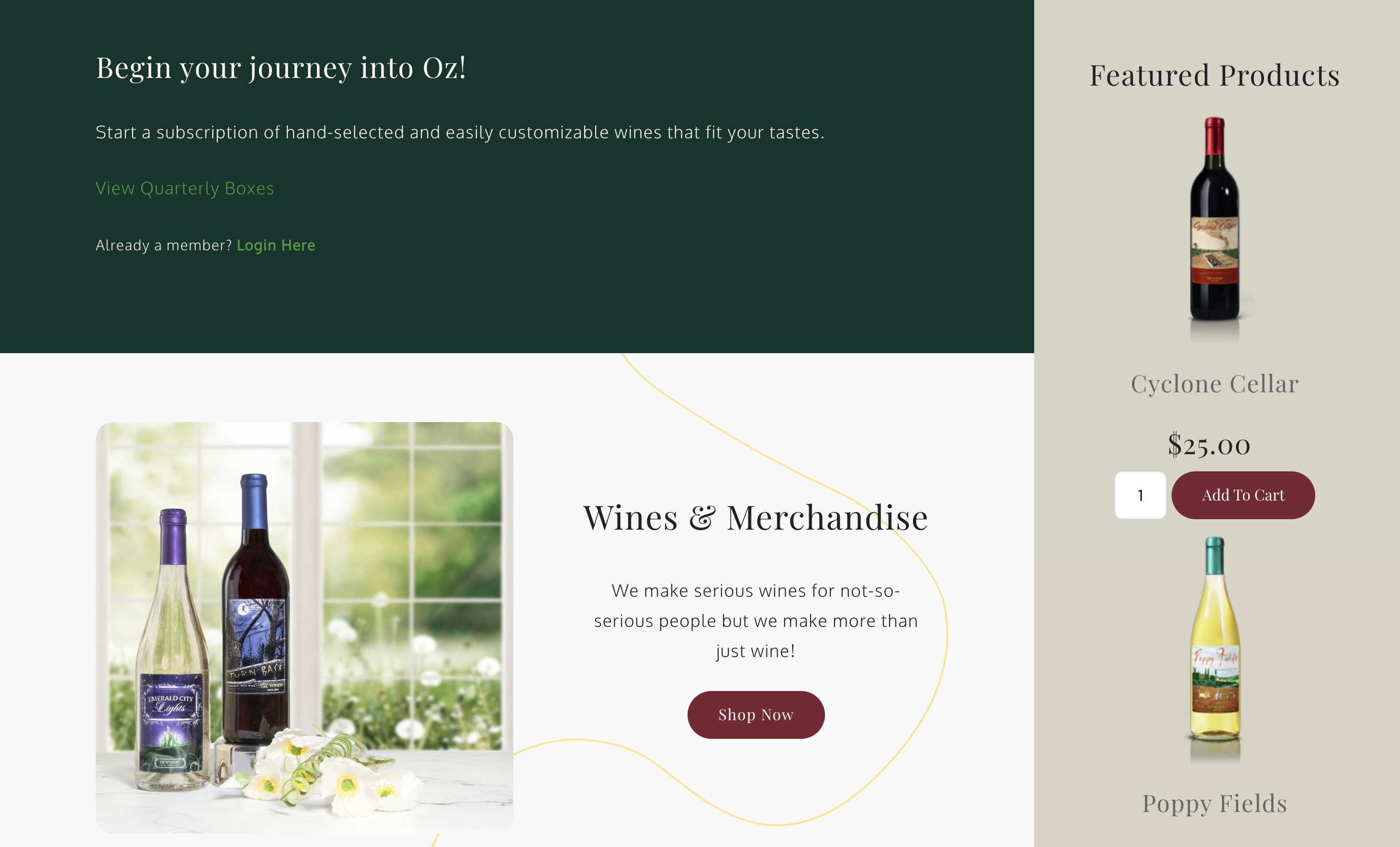
Task: Focus the quantity field showing 1
Action: pos(1140,496)
